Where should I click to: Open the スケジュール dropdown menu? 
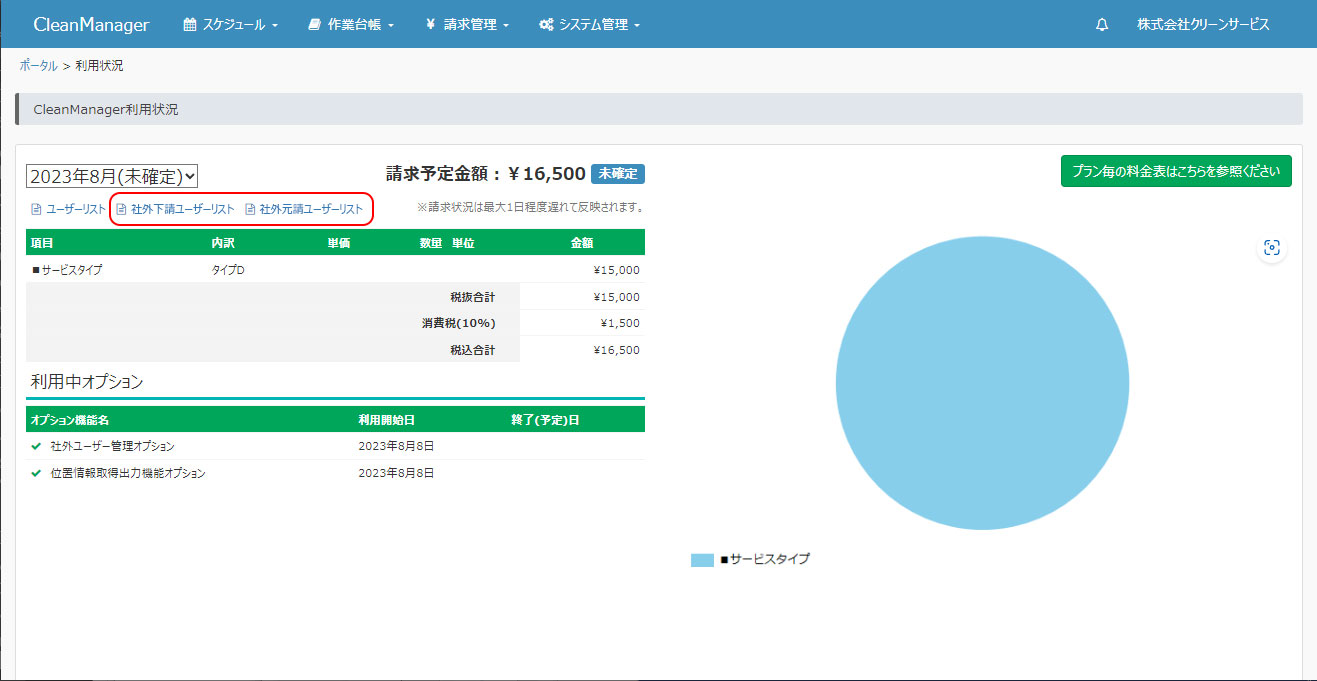pyautogui.click(x=231, y=25)
